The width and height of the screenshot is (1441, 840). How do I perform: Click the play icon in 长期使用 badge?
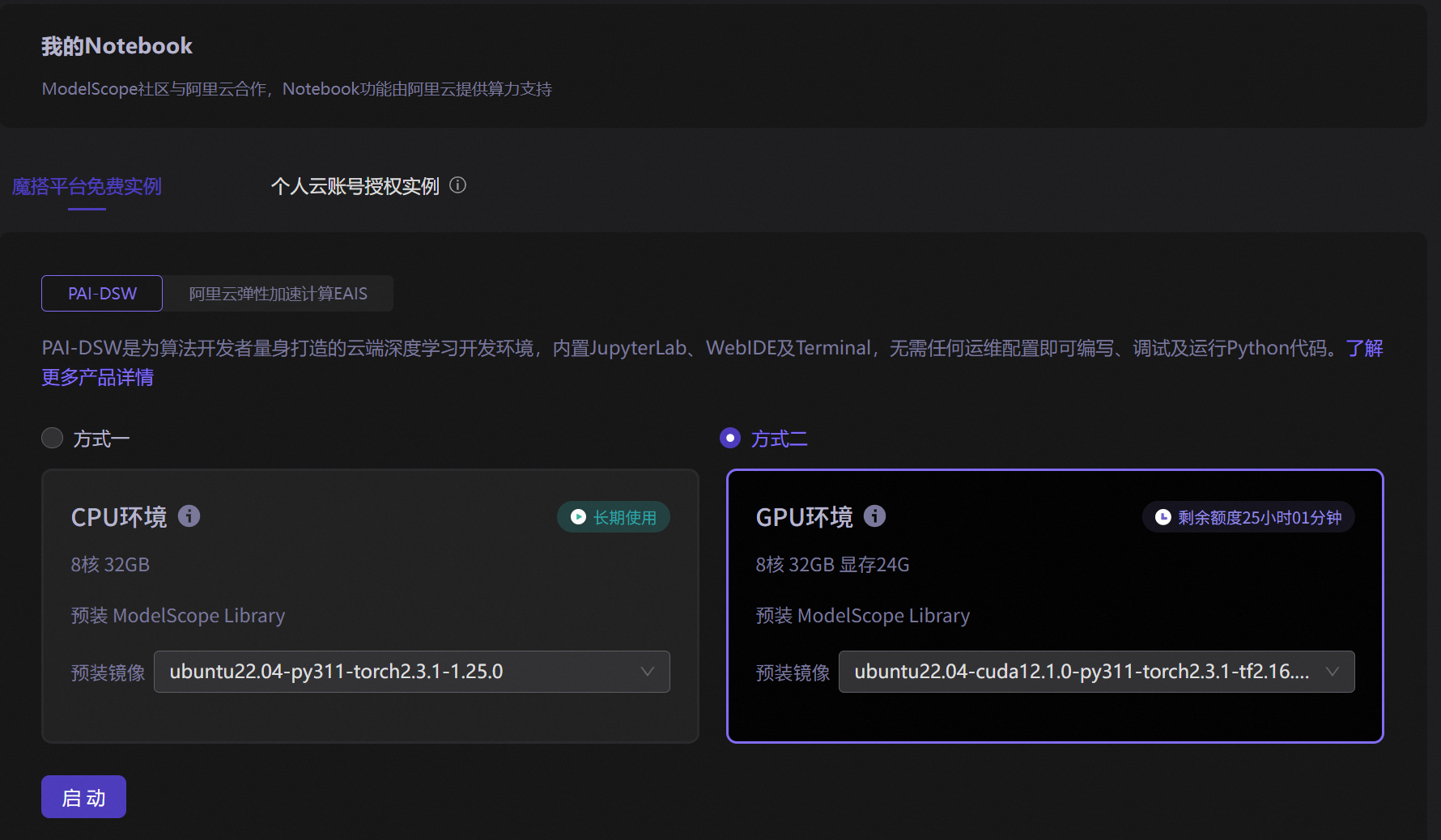coord(578,517)
